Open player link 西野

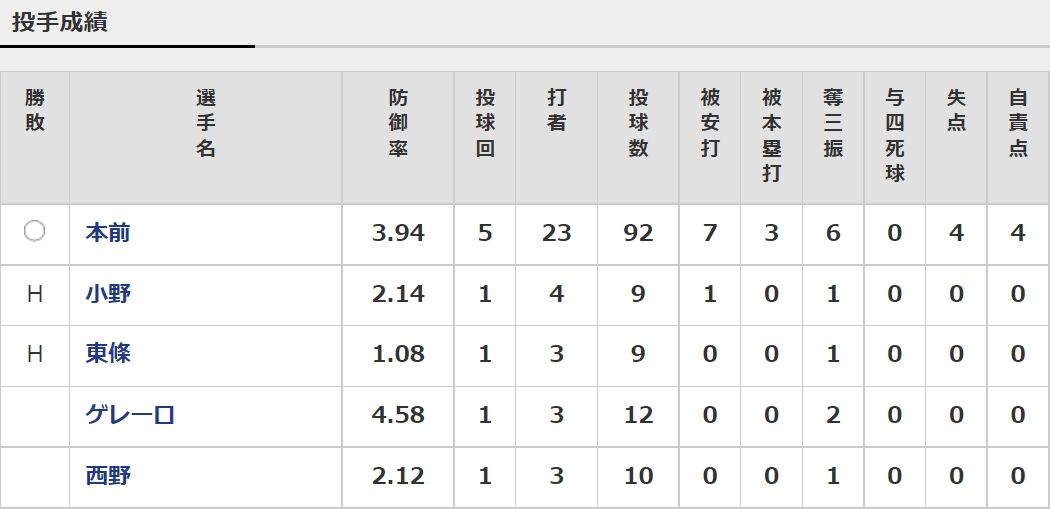click(x=108, y=476)
